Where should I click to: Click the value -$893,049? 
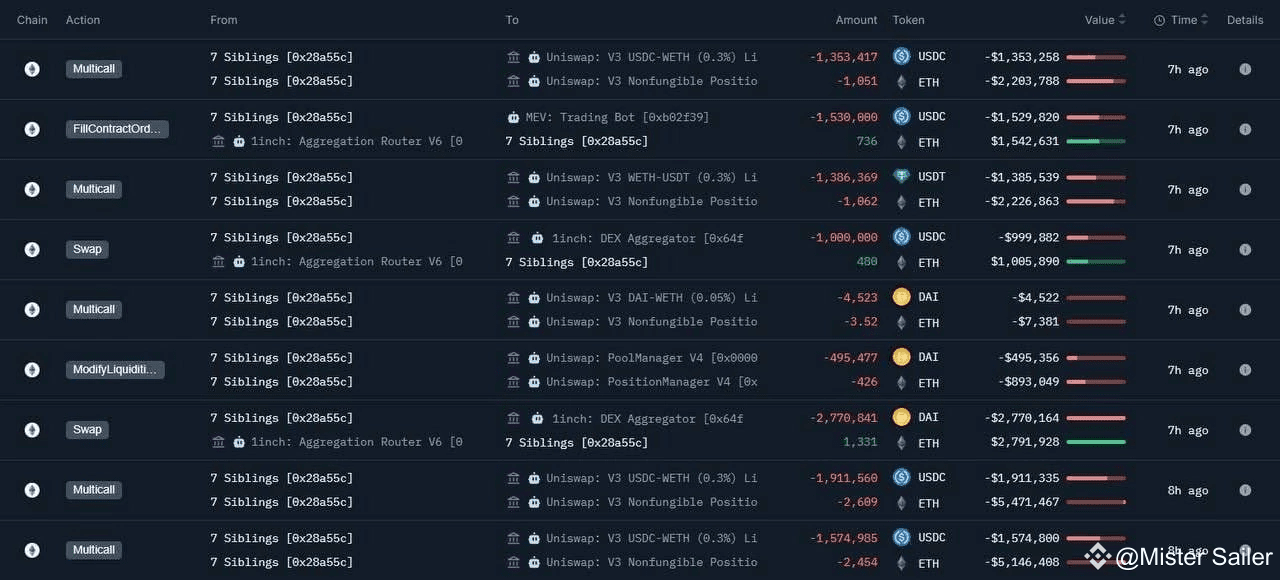1028,382
